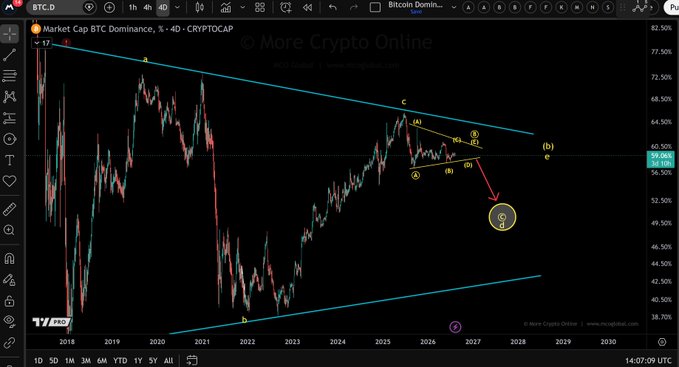The width and height of the screenshot is (679, 367).
Task: Select the ruler measure tool
Action: 10,209
